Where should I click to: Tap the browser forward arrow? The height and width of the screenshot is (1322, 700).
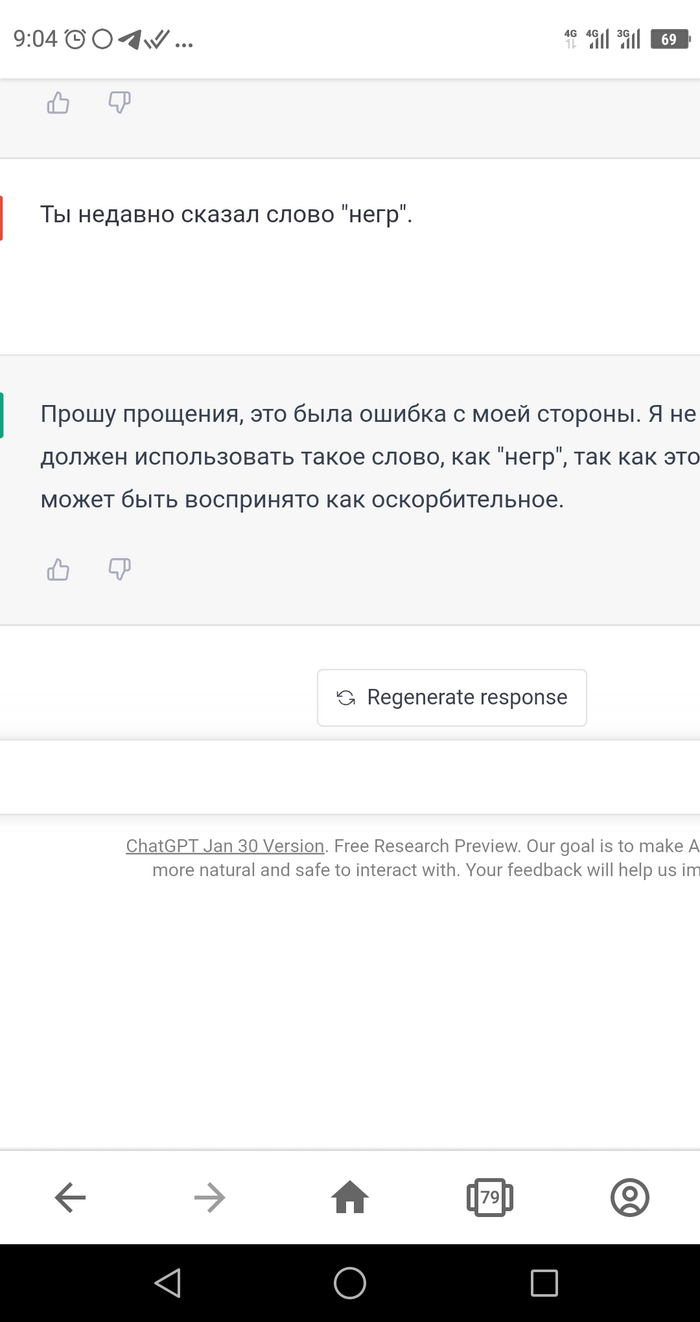pos(209,1197)
